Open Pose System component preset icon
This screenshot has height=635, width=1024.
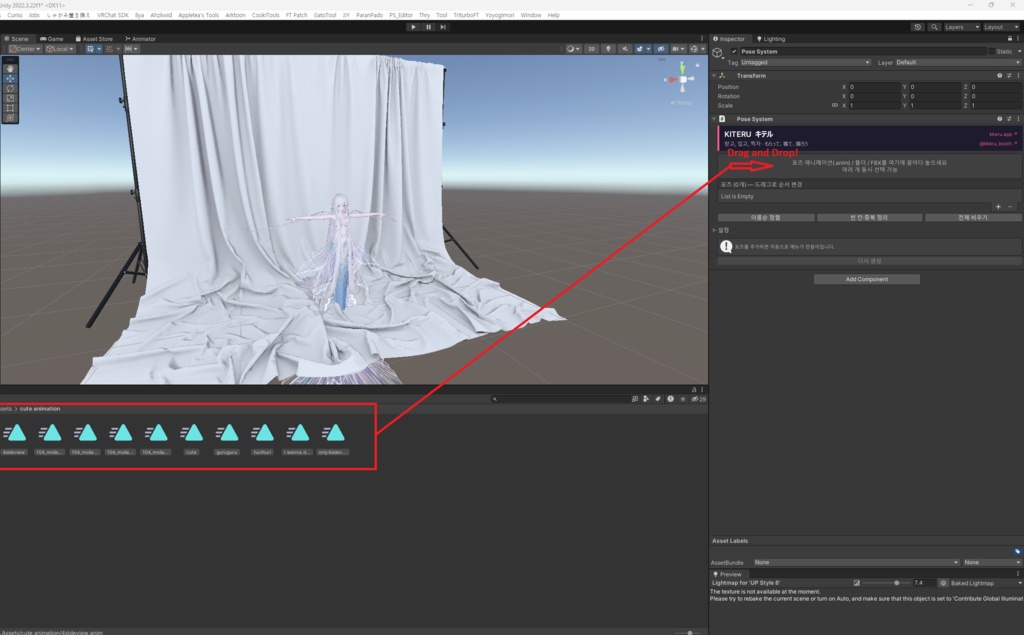coord(1009,119)
